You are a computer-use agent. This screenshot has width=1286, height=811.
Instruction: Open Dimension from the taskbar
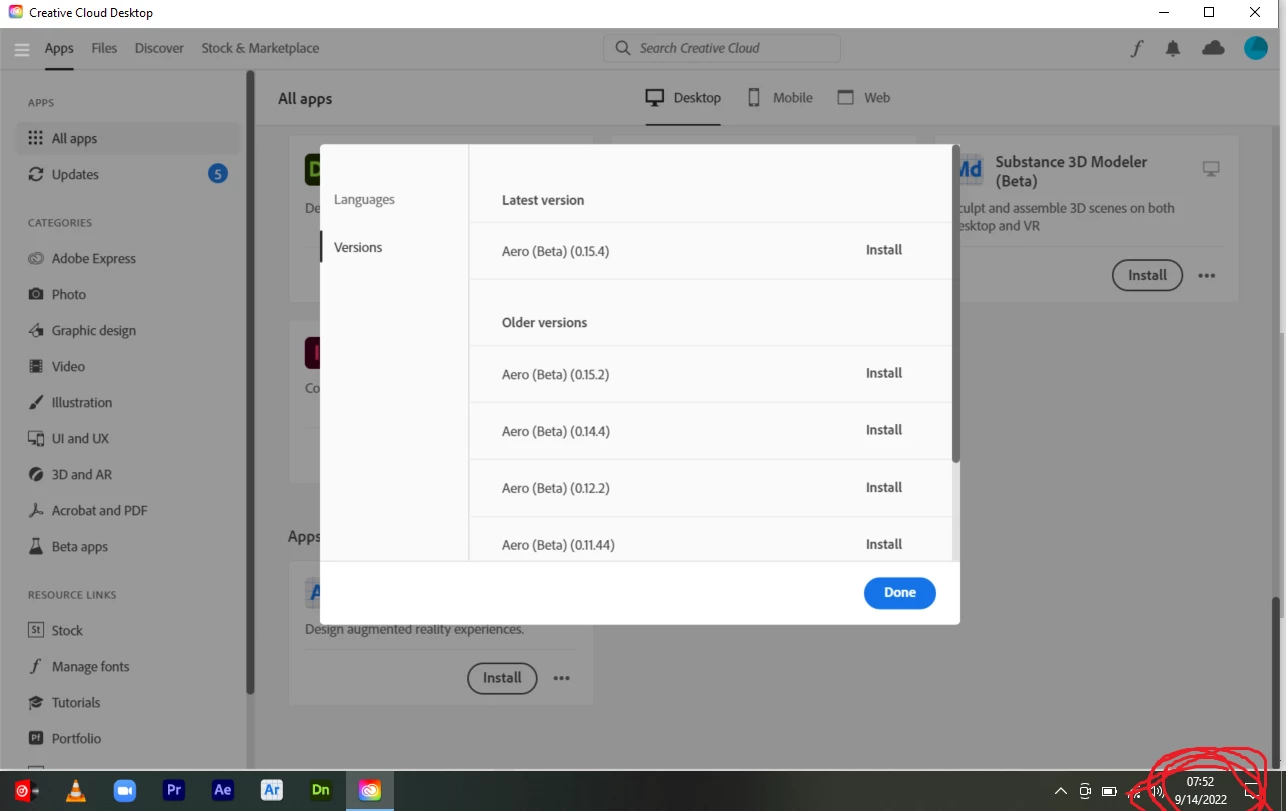[x=321, y=791]
